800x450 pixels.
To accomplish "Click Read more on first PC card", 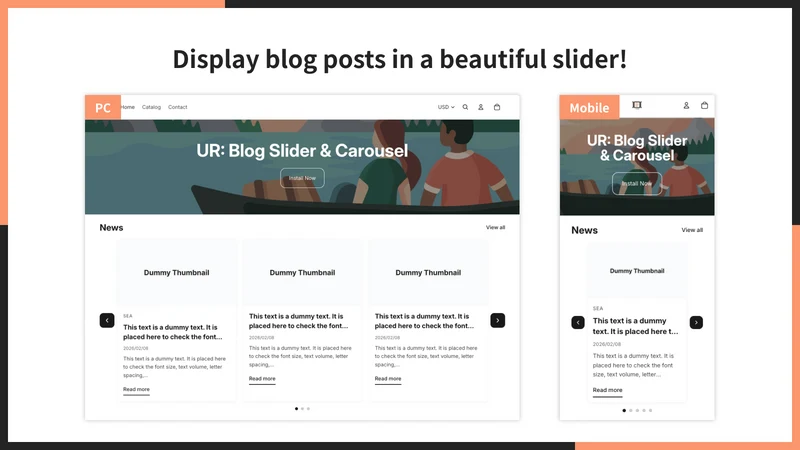I will pyautogui.click(x=136, y=389).
